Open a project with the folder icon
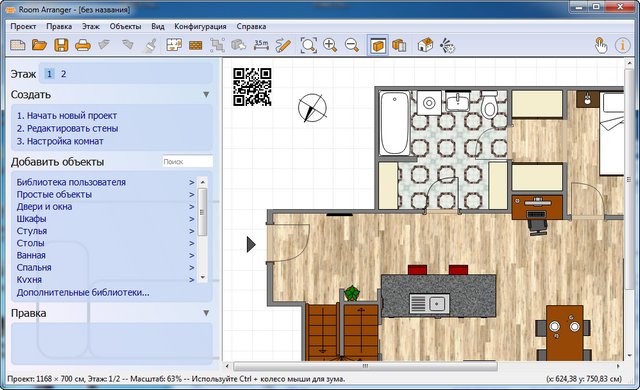 39,45
